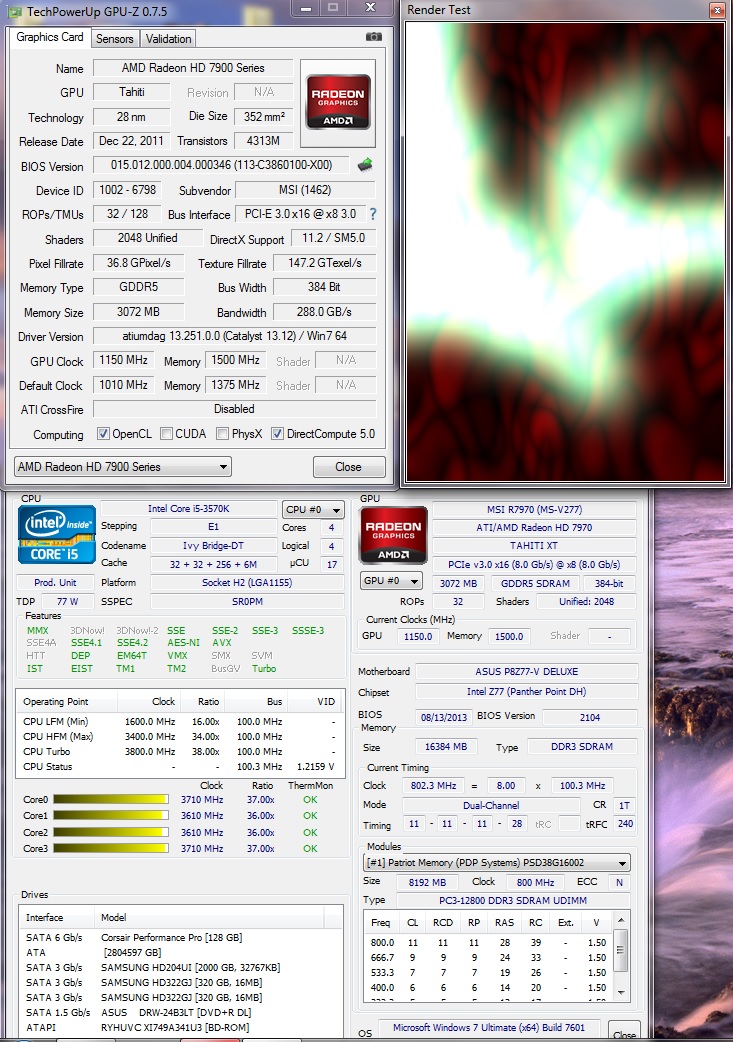733x1042 pixels.
Task: Switch to the Sensors tab
Action: 114,39
